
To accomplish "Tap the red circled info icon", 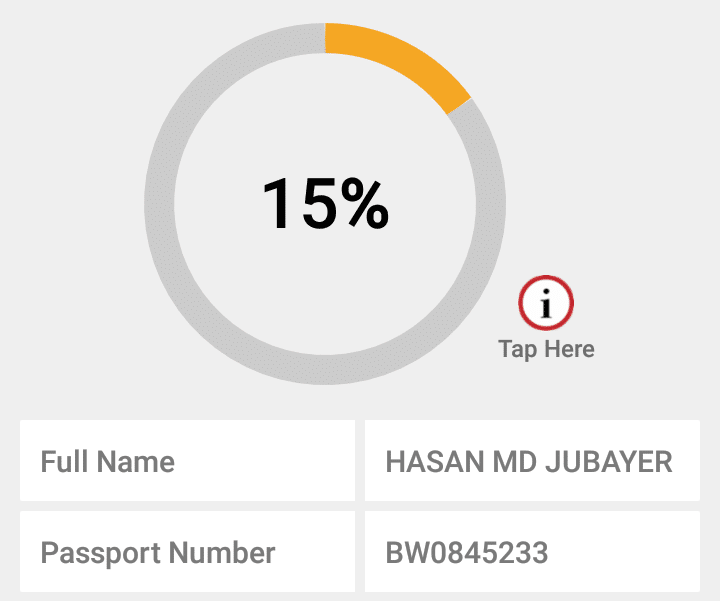I will [x=546, y=303].
